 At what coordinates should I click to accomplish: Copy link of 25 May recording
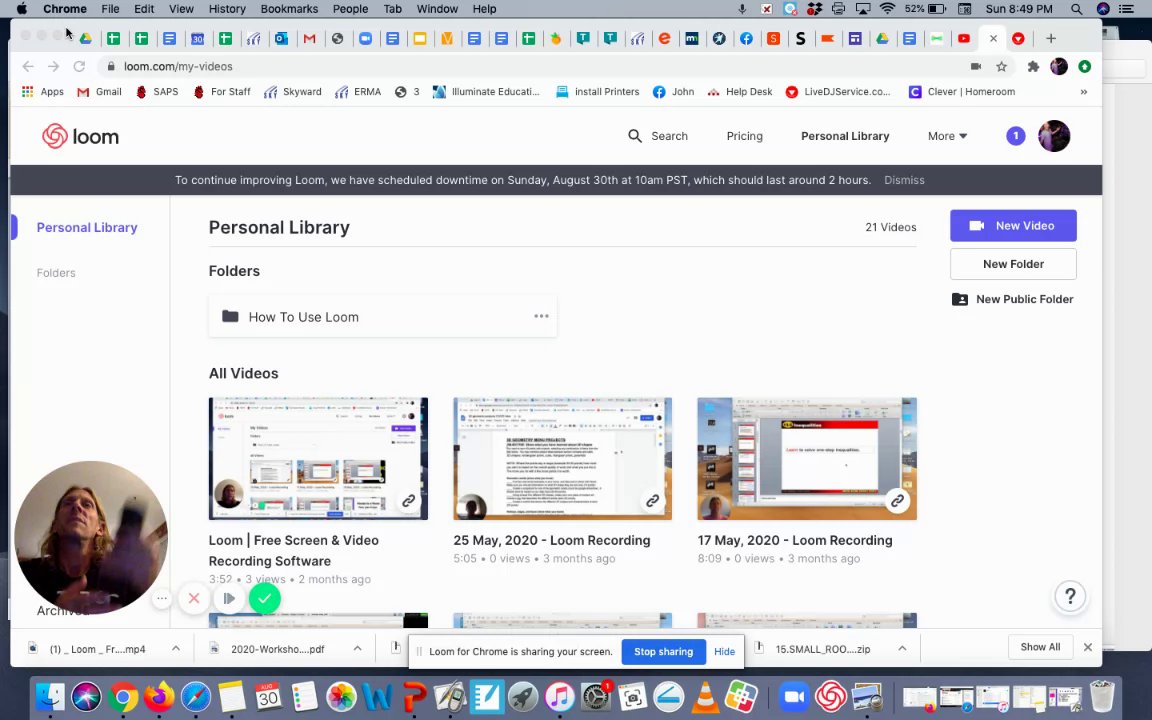pos(652,500)
